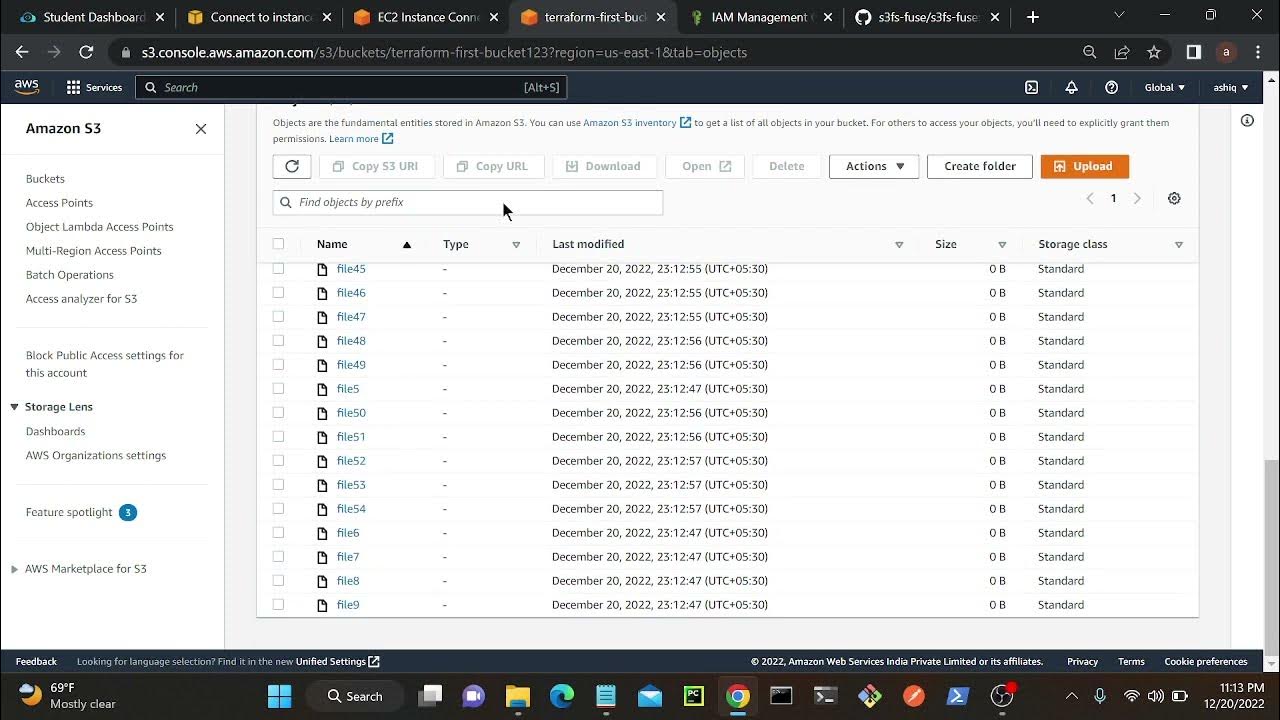Sort by Last modified column arrow
The width and height of the screenshot is (1280, 720).
(x=899, y=244)
